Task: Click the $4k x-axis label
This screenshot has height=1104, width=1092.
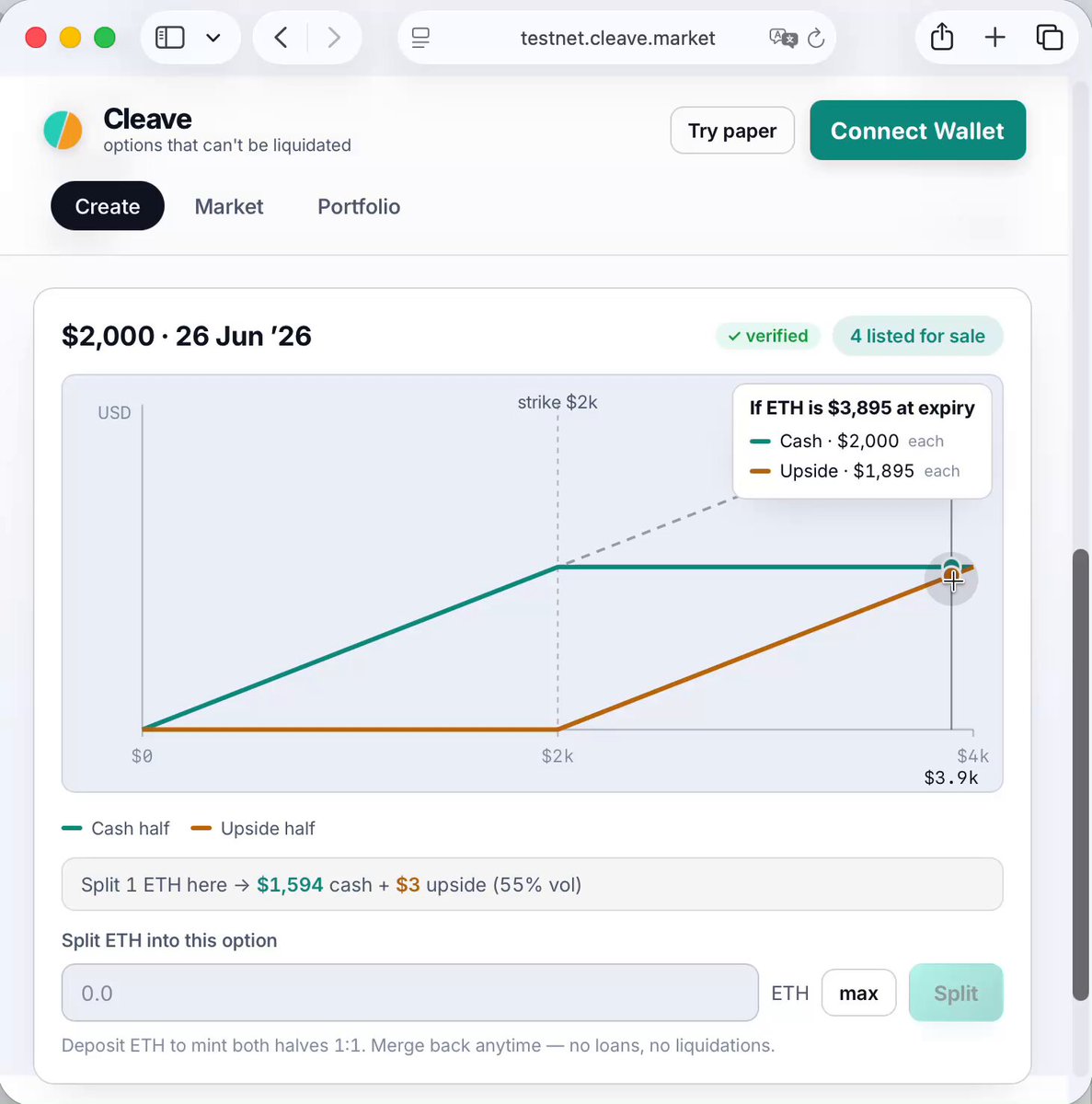Action: click(973, 756)
